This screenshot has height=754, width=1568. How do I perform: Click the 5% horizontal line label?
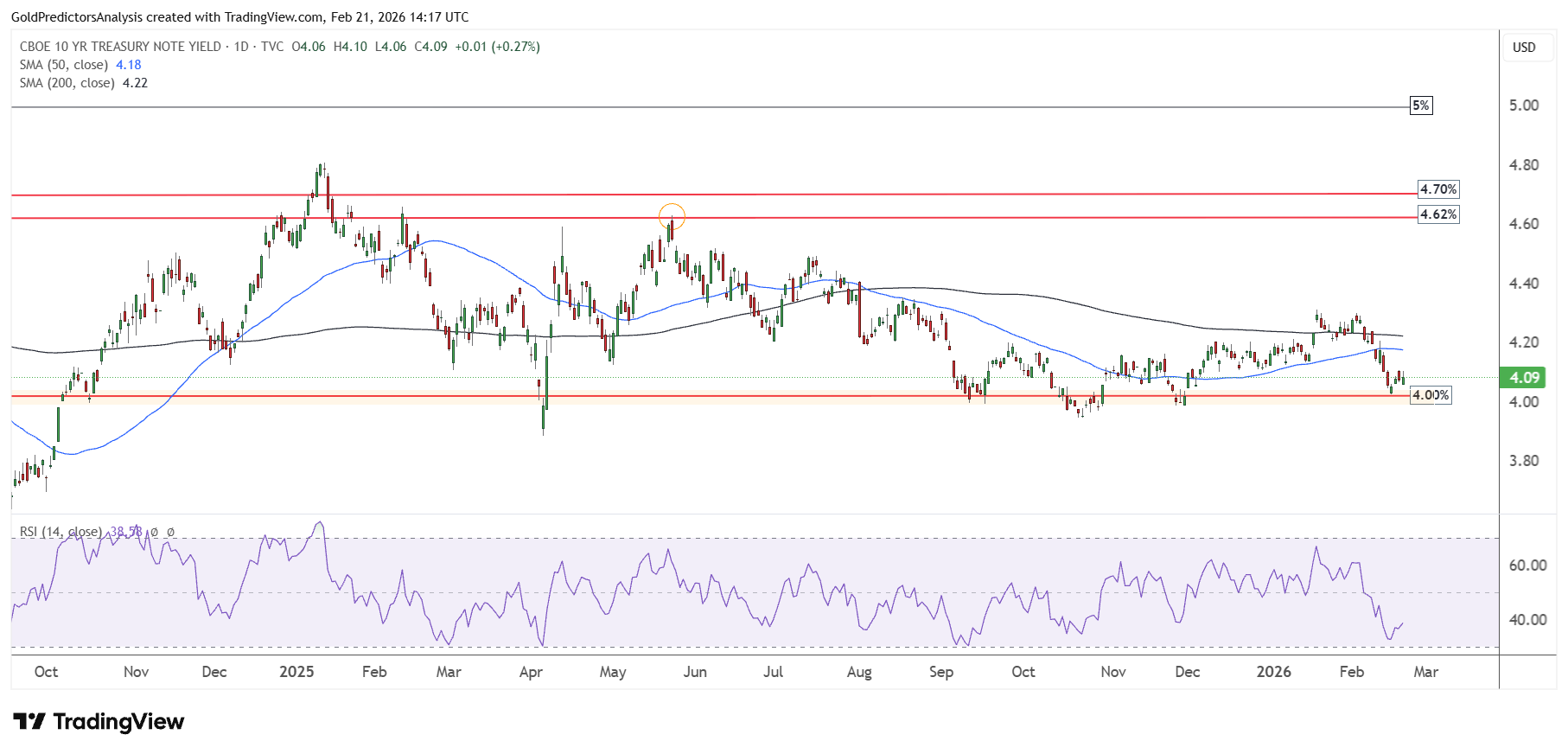coord(1421,105)
